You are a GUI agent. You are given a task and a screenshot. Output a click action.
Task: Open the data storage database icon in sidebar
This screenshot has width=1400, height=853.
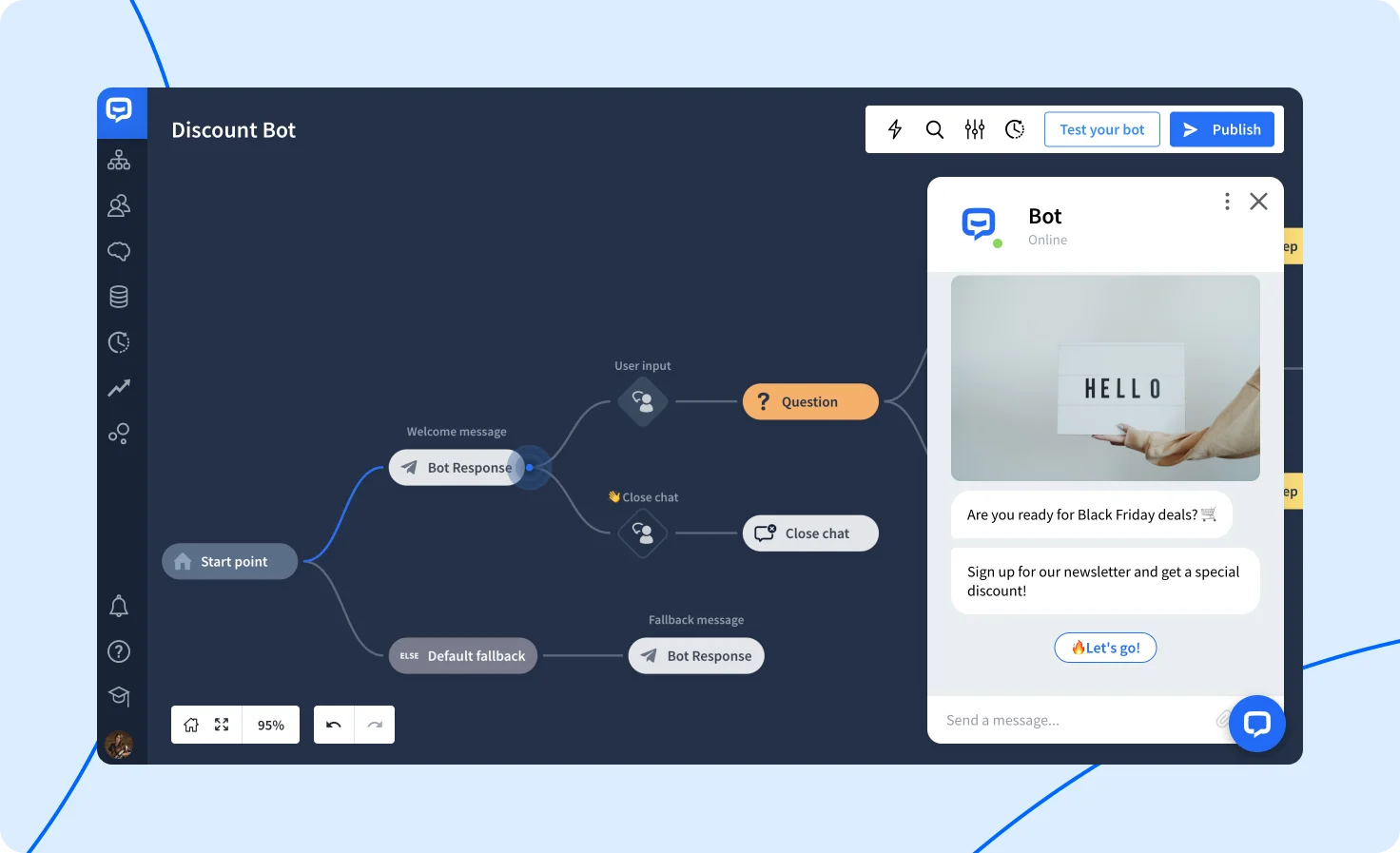coord(119,296)
